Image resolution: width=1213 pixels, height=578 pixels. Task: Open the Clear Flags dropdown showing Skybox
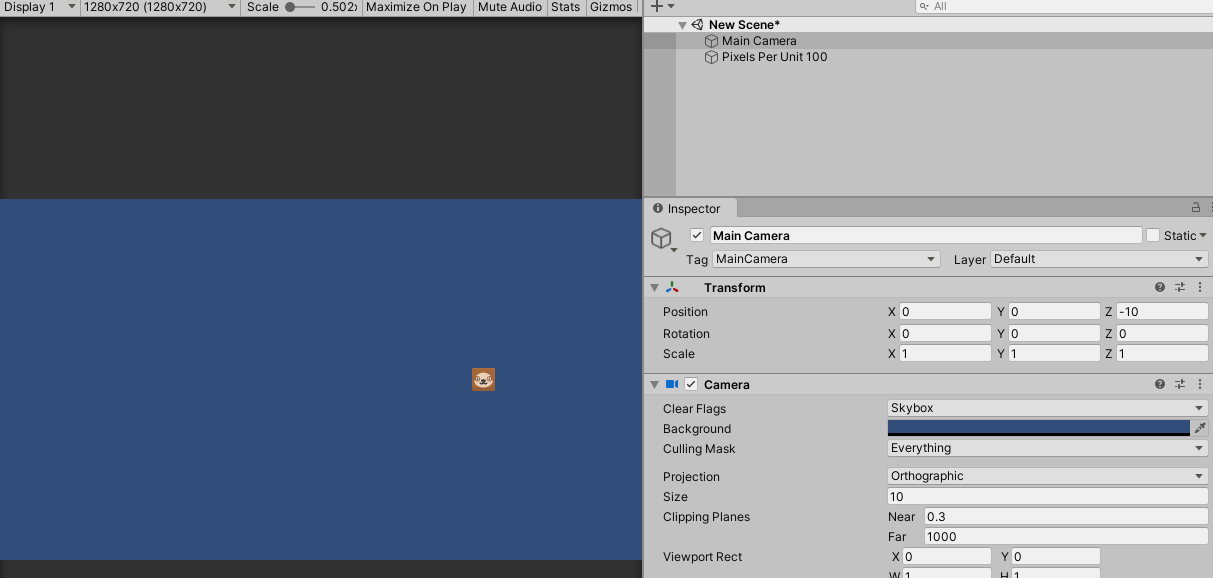coord(1048,408)
